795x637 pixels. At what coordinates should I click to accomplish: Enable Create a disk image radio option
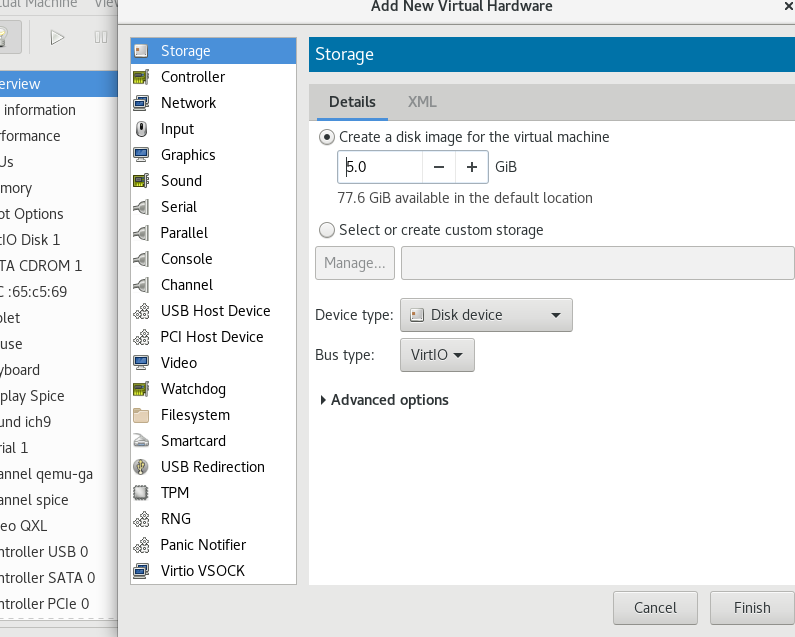[327, 137]
